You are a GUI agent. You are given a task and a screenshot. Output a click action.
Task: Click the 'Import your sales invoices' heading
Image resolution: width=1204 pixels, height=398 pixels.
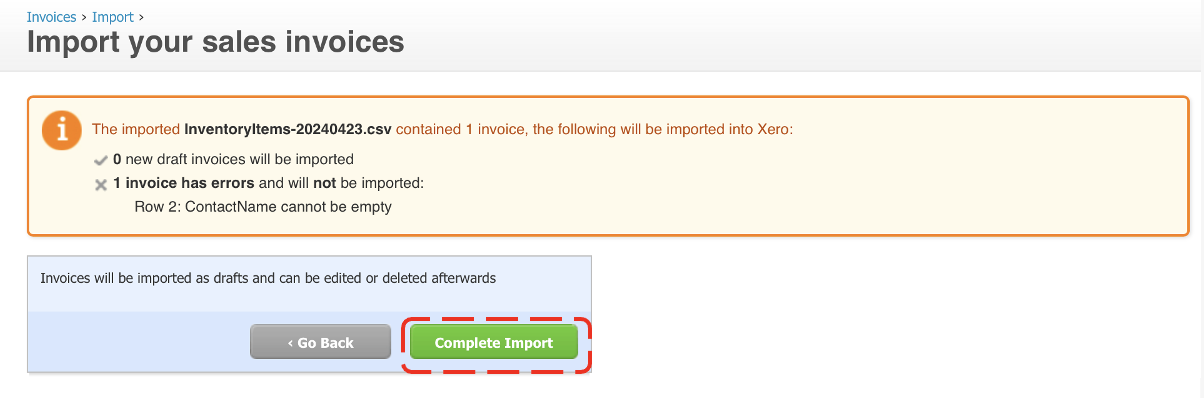(x=215, y=42)
